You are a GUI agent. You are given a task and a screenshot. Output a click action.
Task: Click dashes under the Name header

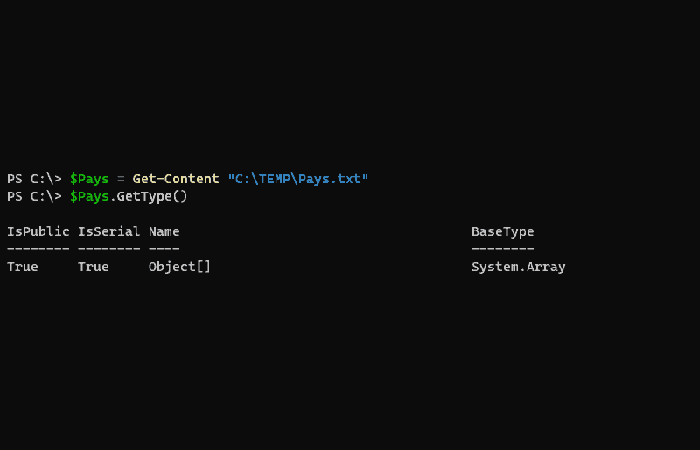pyautogui.click(x=164, y=249)
